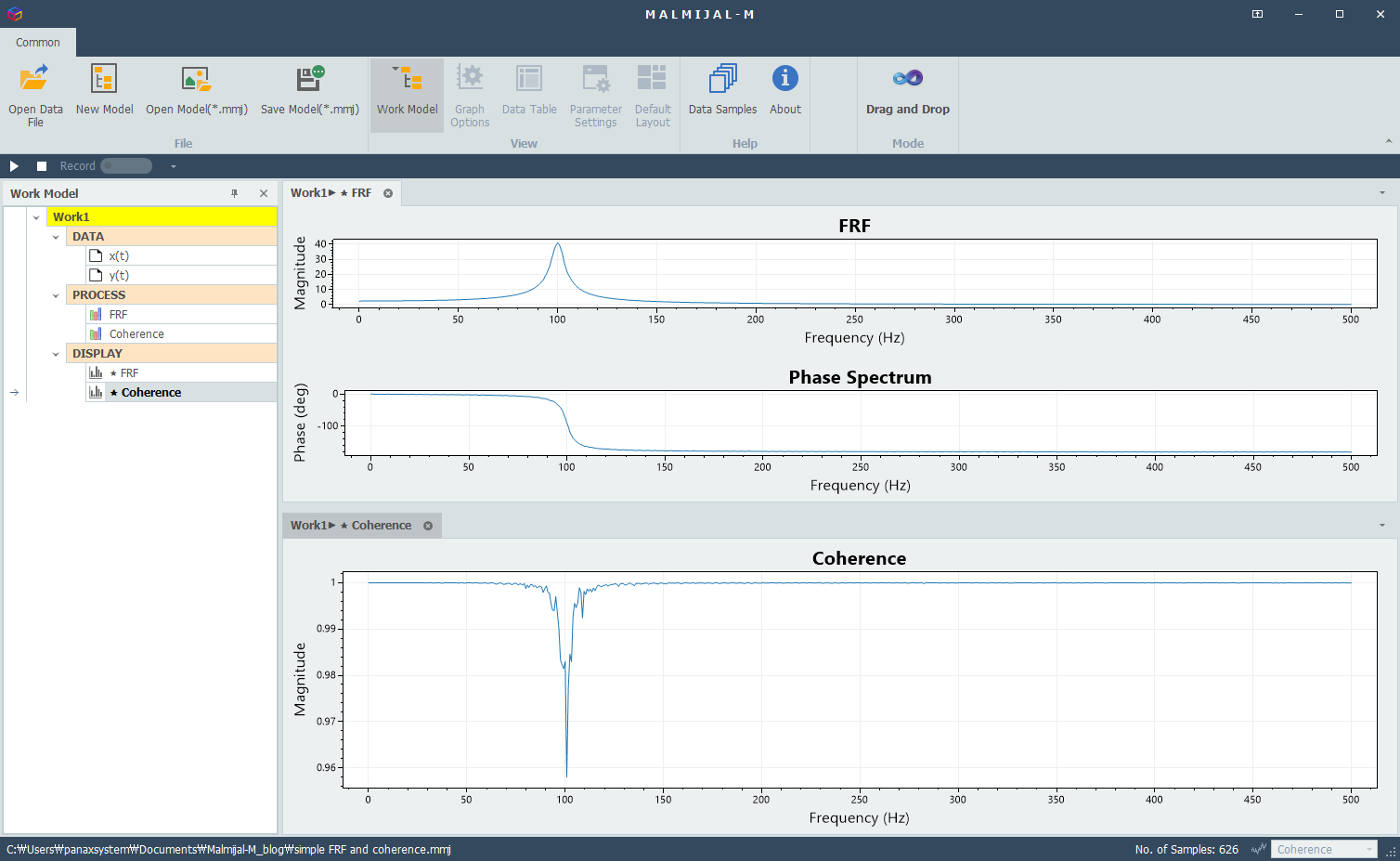Collapse the PROCESS section

point(56,295)
